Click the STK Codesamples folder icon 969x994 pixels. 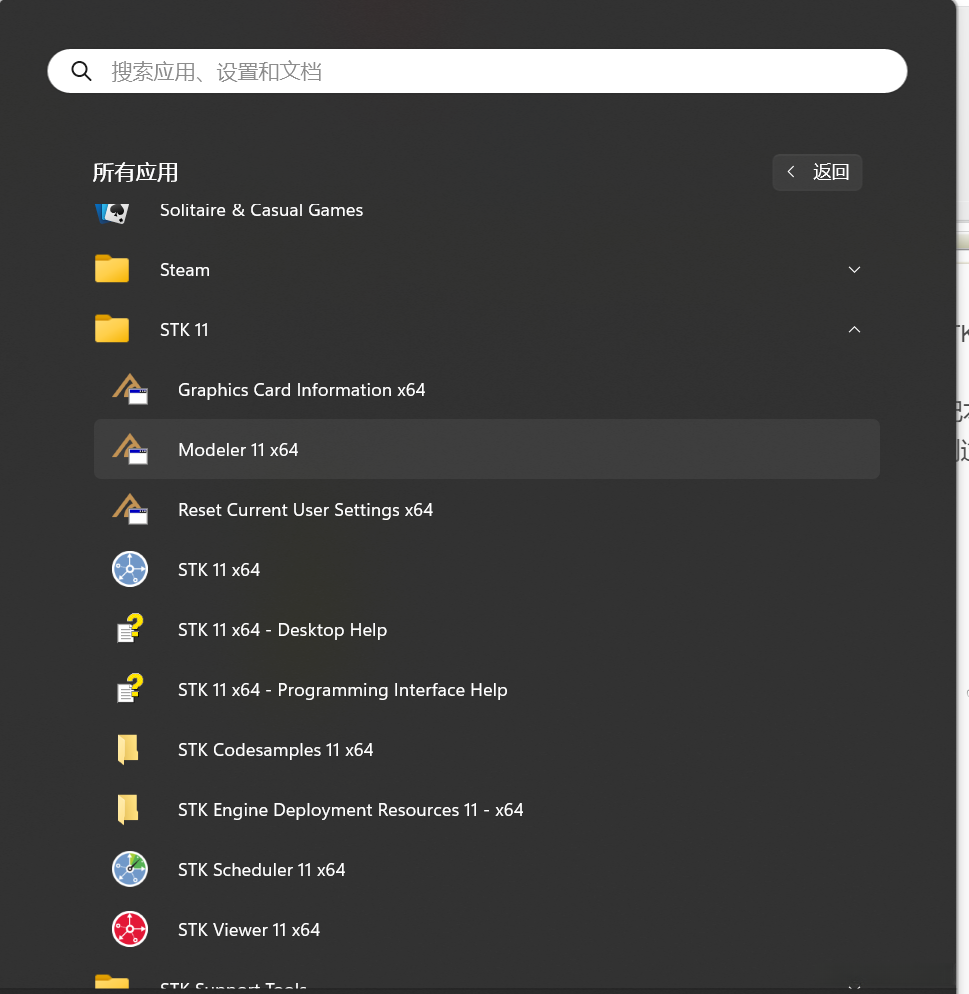pos(128,750)
